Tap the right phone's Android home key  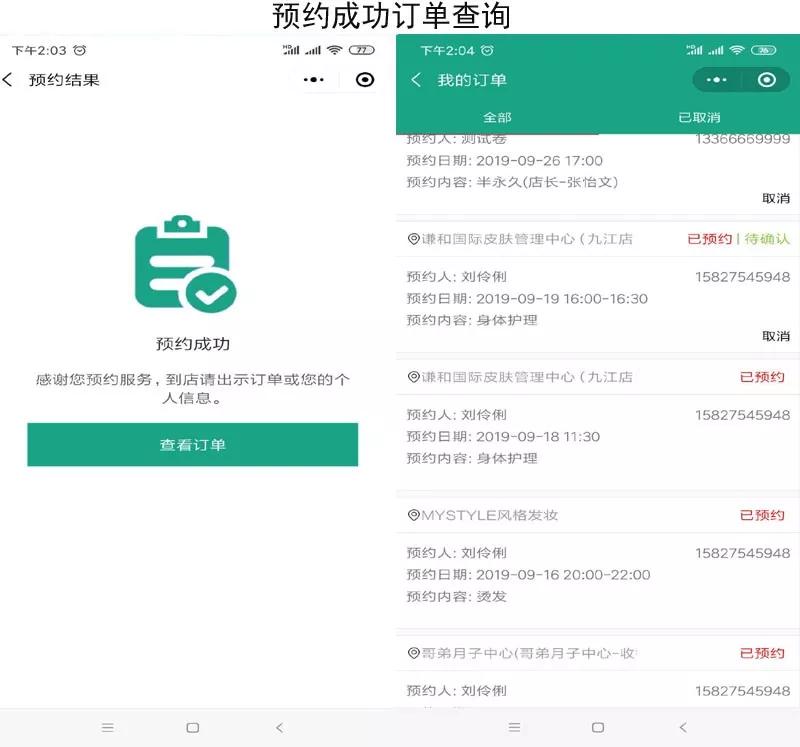(x=598, y=727)
